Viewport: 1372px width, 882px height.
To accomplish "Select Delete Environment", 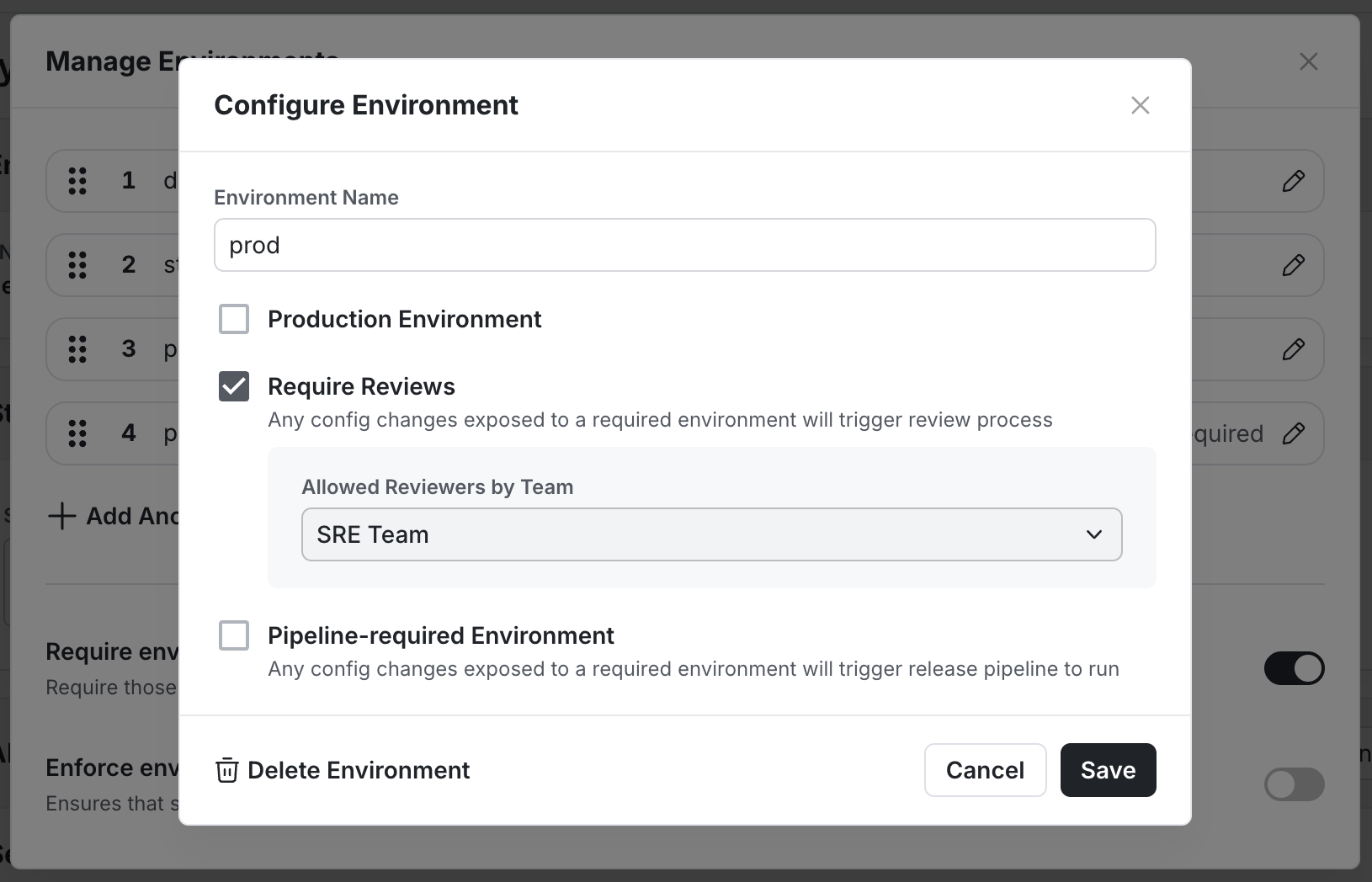I will coord(357,770).
